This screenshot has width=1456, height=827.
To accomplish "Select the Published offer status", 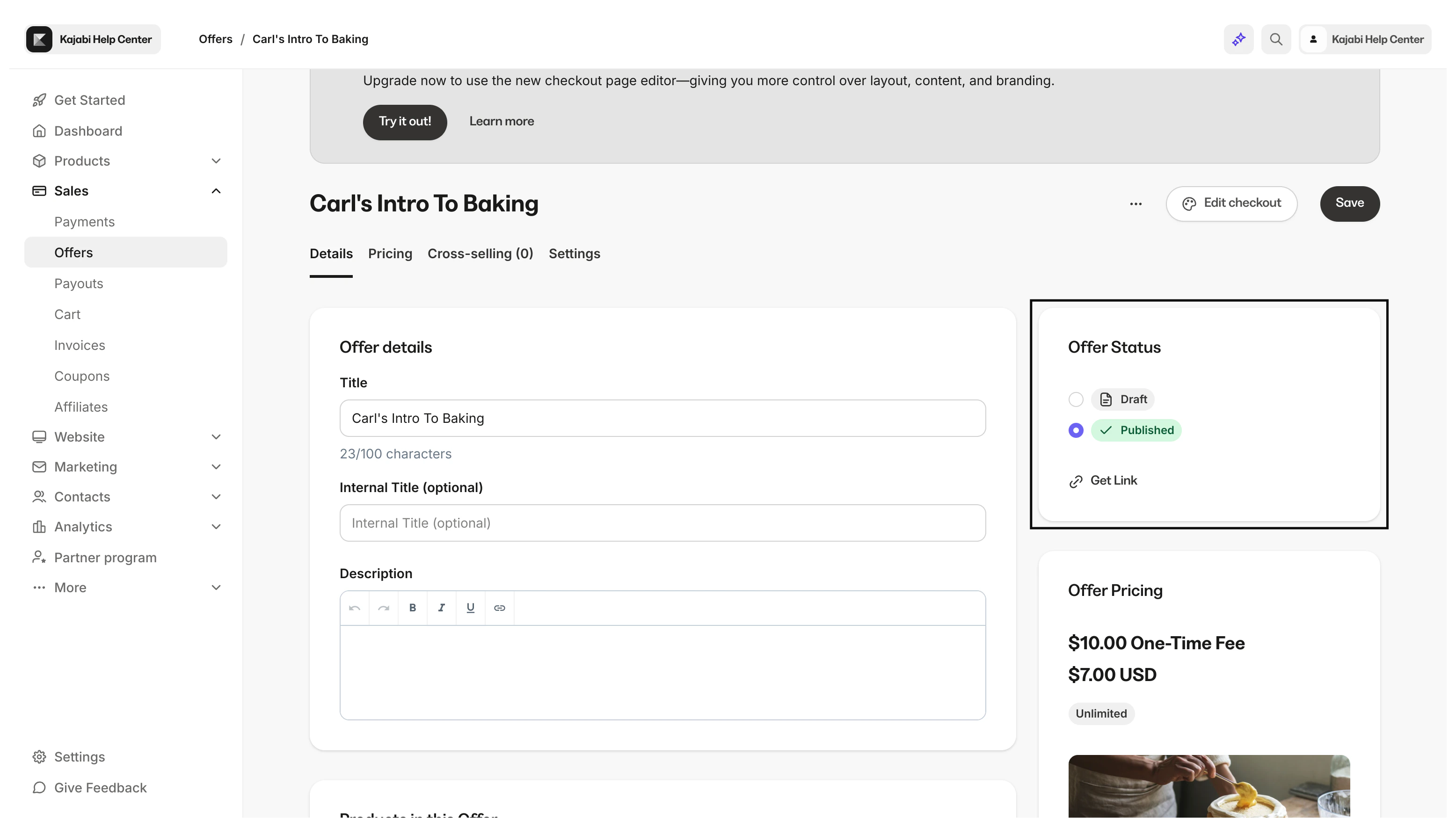I will coord(1075,430).
